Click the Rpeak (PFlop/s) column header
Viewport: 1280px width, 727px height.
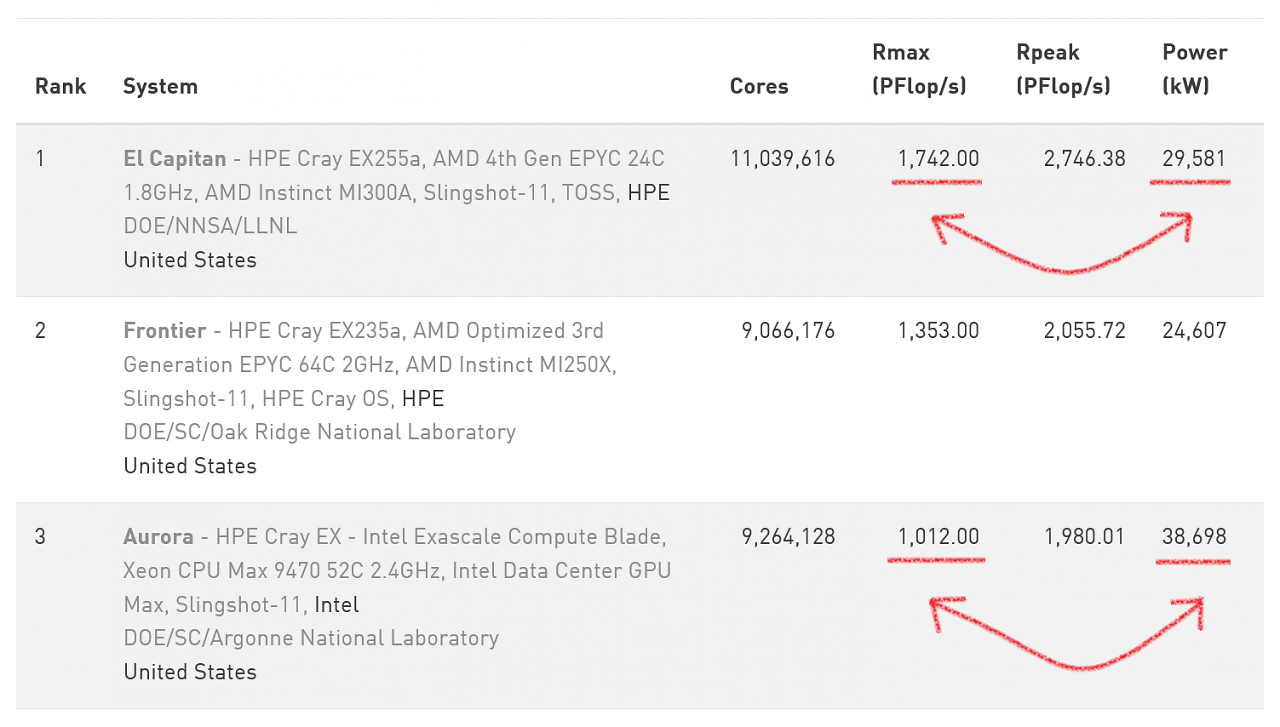click(1063, 69)
